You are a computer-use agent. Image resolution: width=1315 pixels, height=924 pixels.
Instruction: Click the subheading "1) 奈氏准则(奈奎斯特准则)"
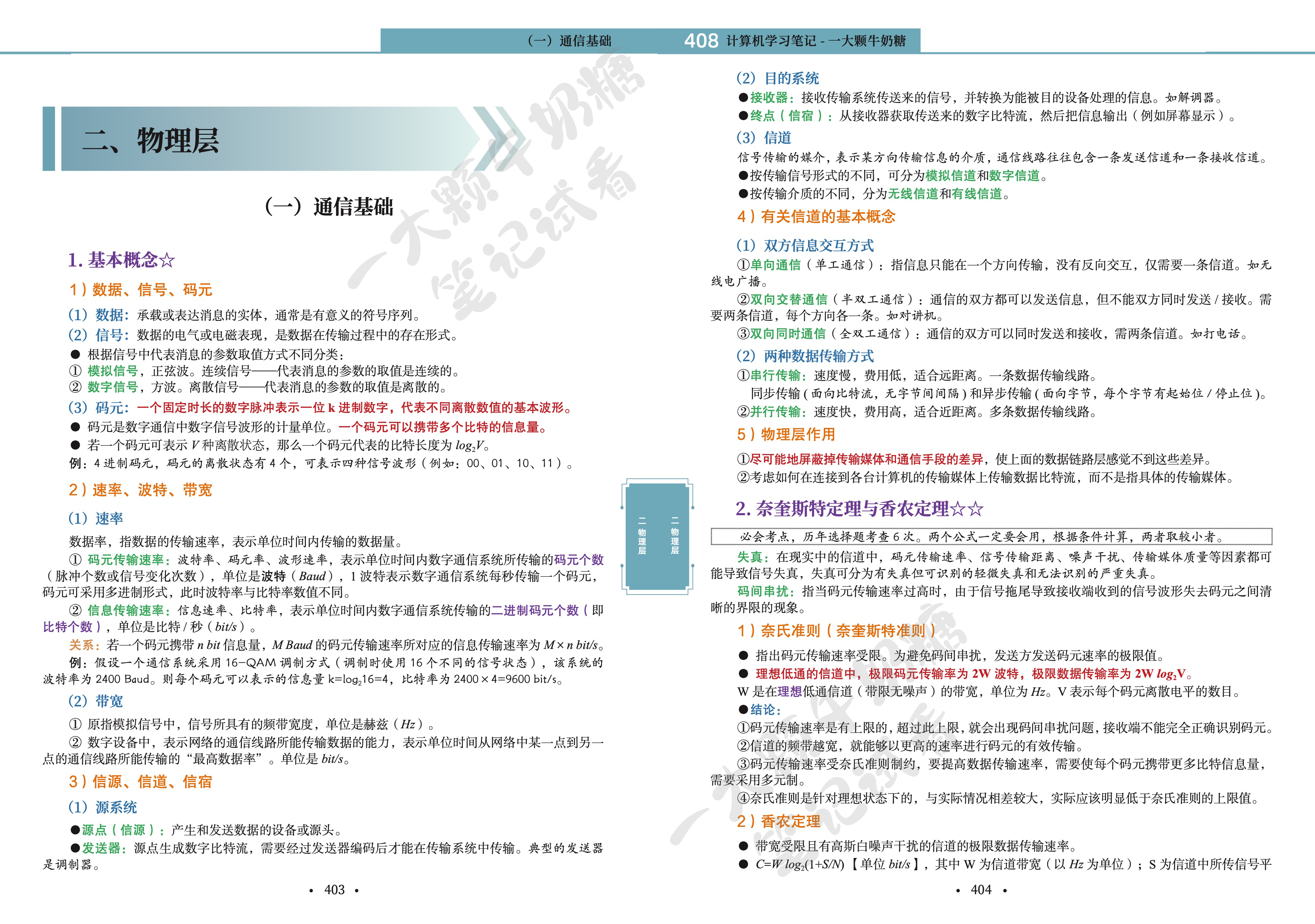click(837, 631)
